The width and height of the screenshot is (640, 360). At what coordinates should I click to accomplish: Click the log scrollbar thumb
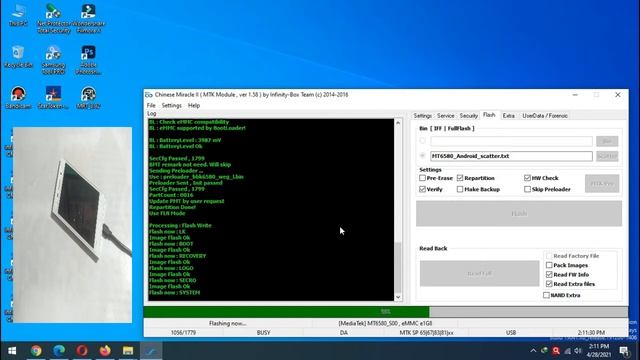click(398, 267)
